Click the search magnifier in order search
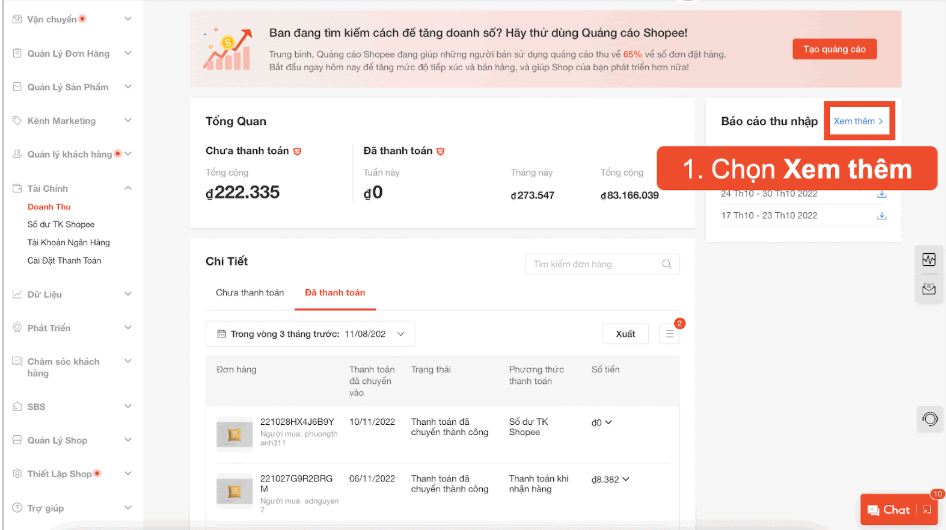Image resolution: width=946 pixels, height=530 pixels. click(666, 264)
